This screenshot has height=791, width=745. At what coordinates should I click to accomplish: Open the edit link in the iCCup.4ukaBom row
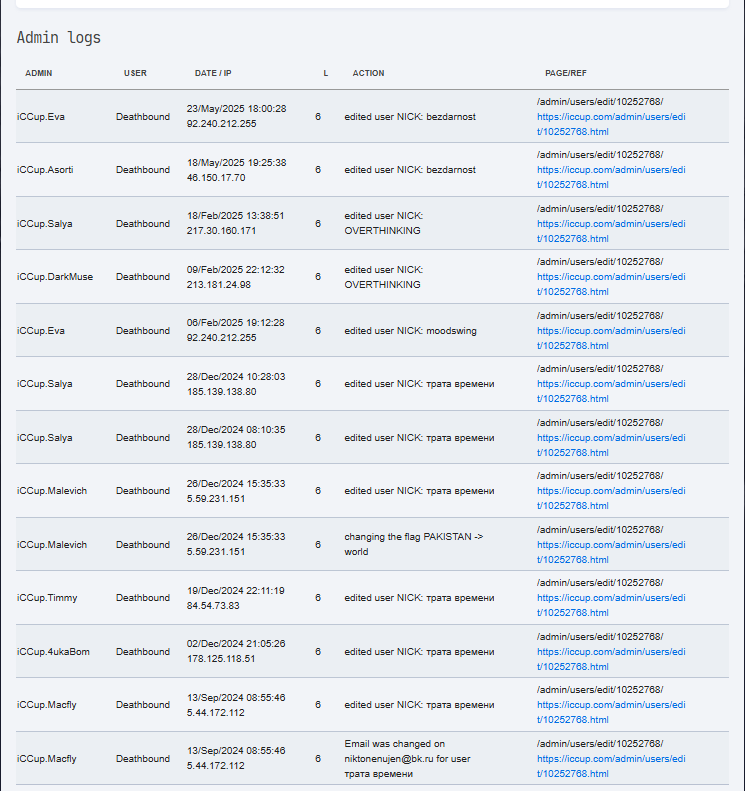tap(611, 659)
